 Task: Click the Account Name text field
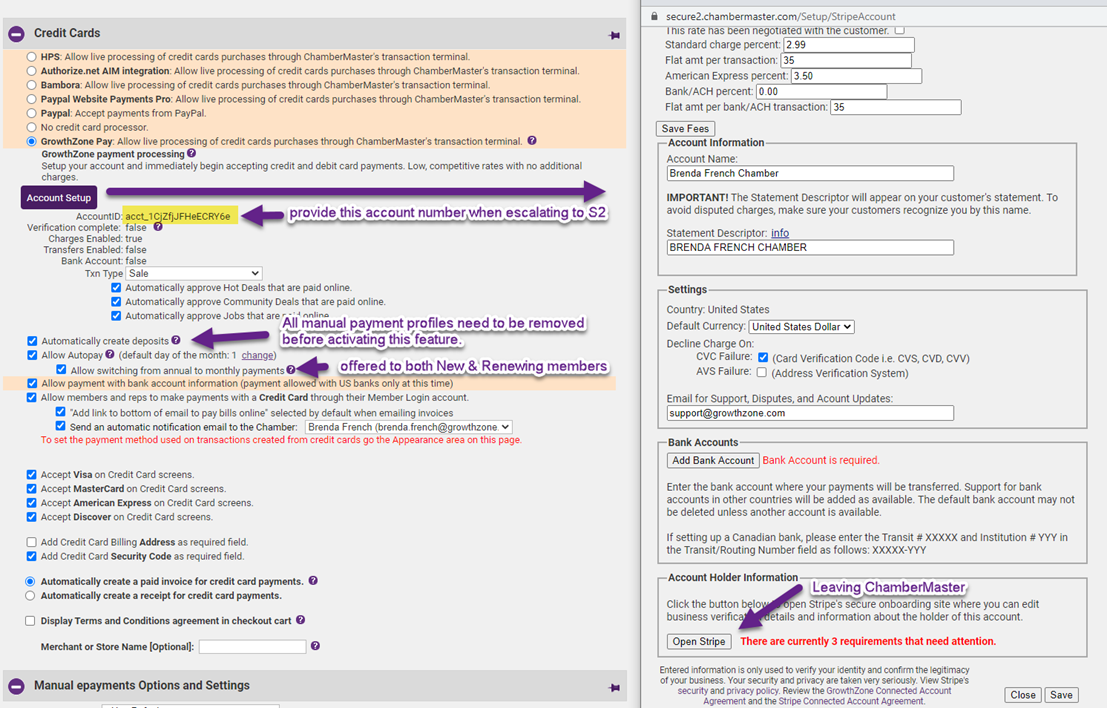pyautogui.click(x=810, y=173)
